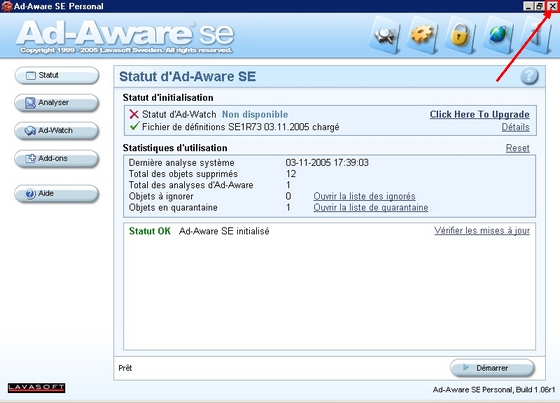Click the Prêt status text
560x403 pixels.
click(x=125, y=368)
